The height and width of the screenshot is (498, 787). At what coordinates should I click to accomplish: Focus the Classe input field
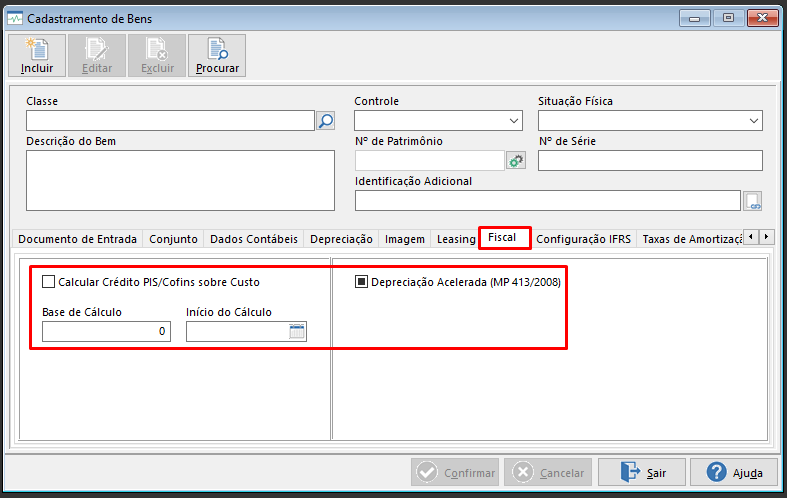coord(171,121)
